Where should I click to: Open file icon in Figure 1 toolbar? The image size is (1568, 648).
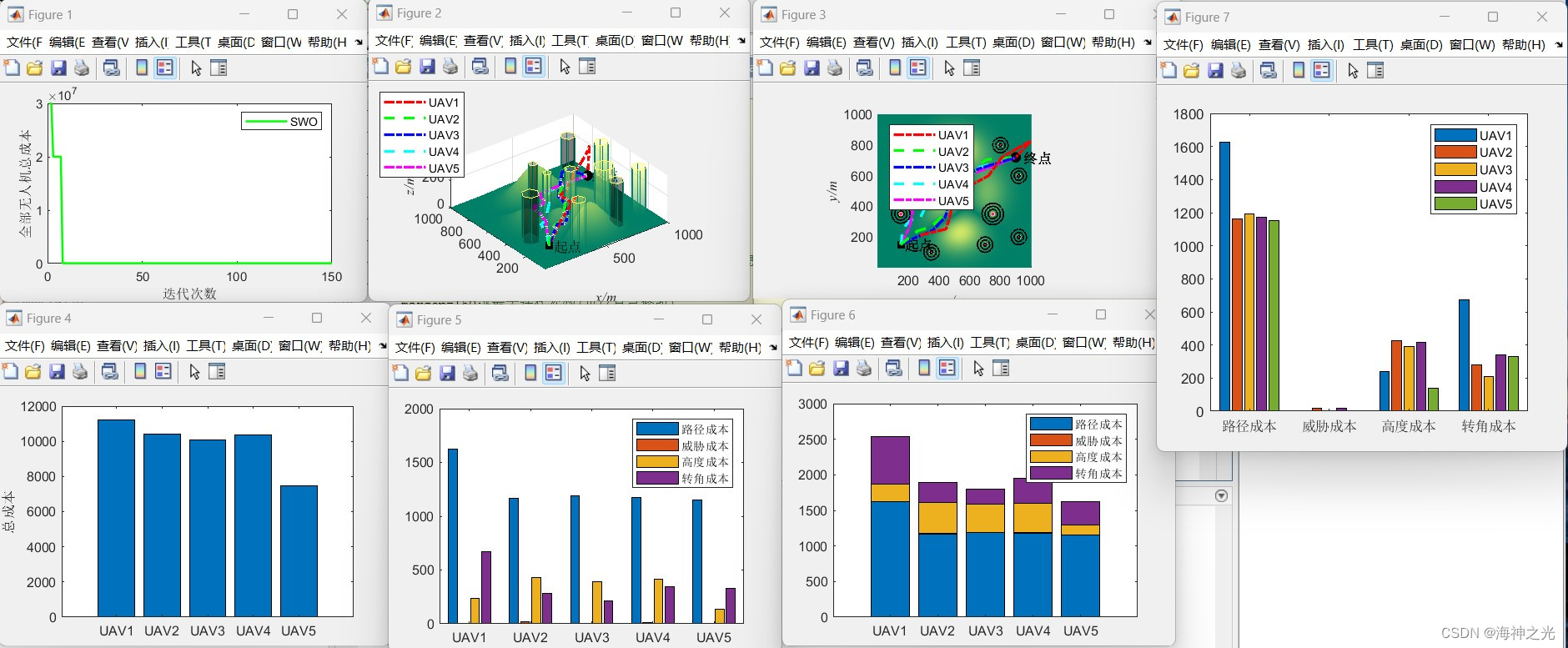(34, 68)
